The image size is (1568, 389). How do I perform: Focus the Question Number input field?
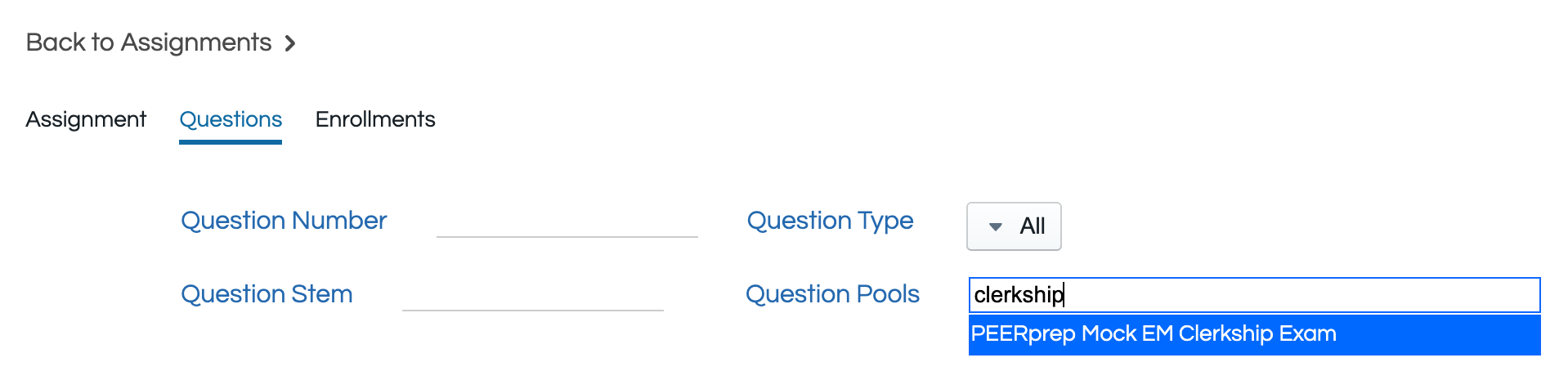pyautogui.click(x=567, y=222)
